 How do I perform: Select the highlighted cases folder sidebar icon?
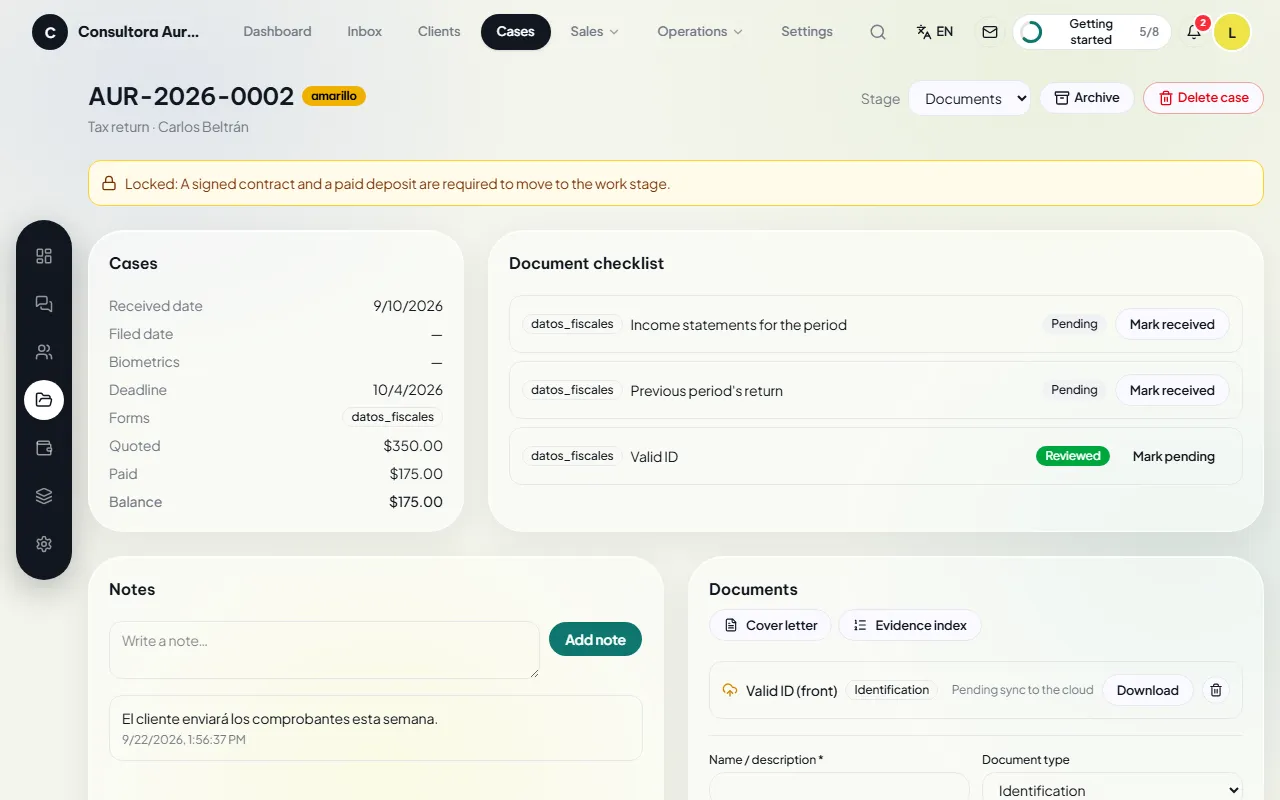coord(44,400)
